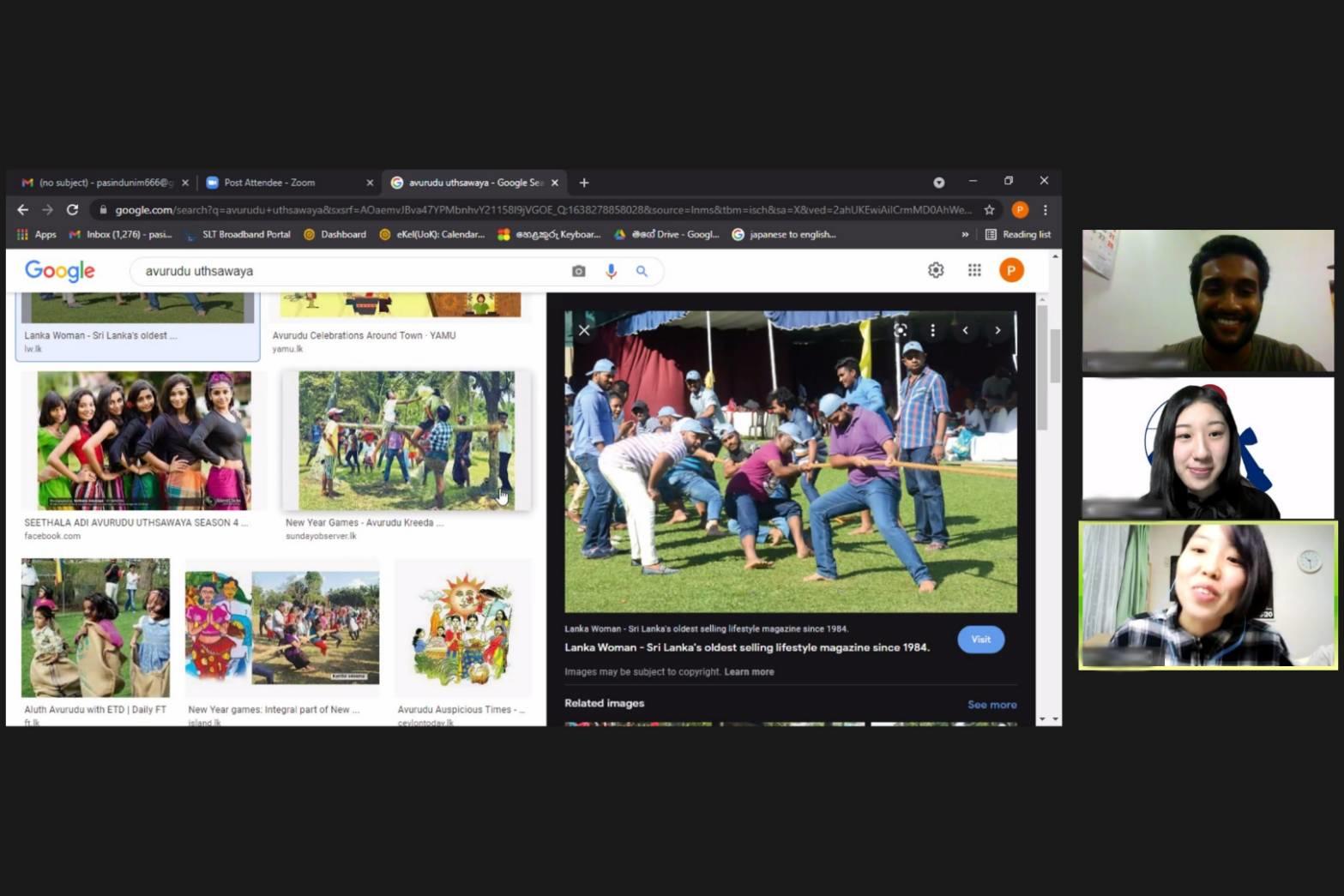
Task: Click the facebook.com source label
Action: coord(52,536)
